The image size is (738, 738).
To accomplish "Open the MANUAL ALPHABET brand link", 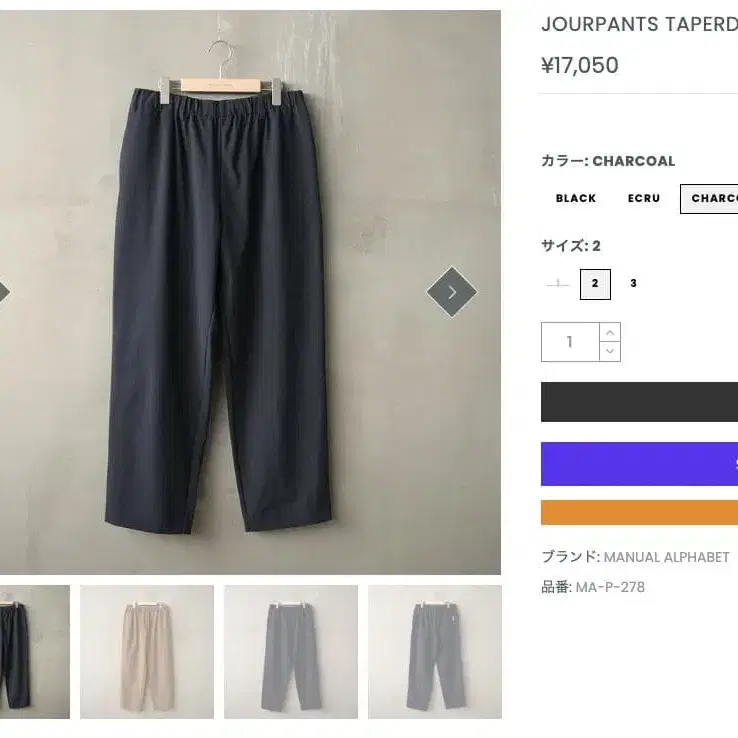I will click(666, 557).
